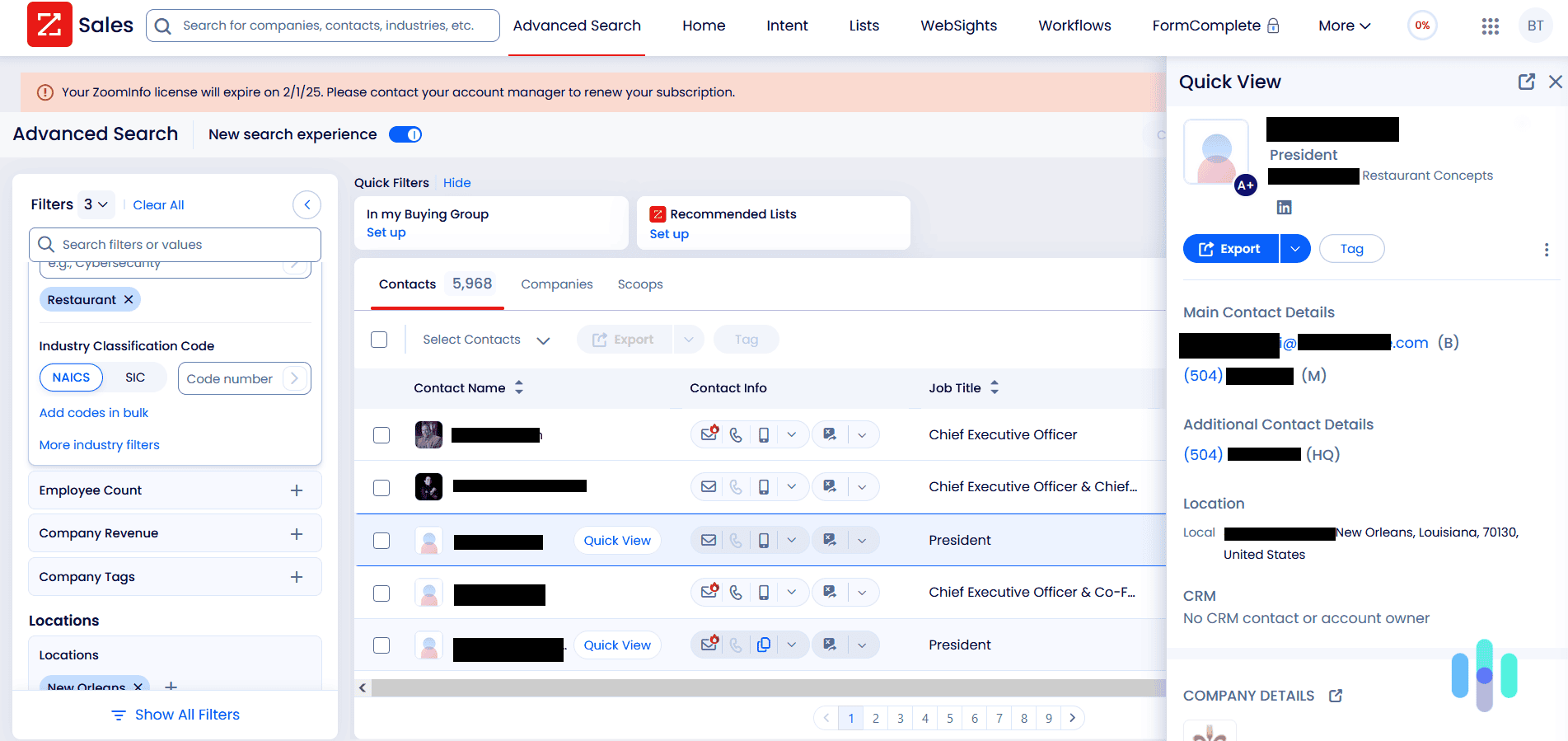Expand the Company Revenue filter

(297, 534)
